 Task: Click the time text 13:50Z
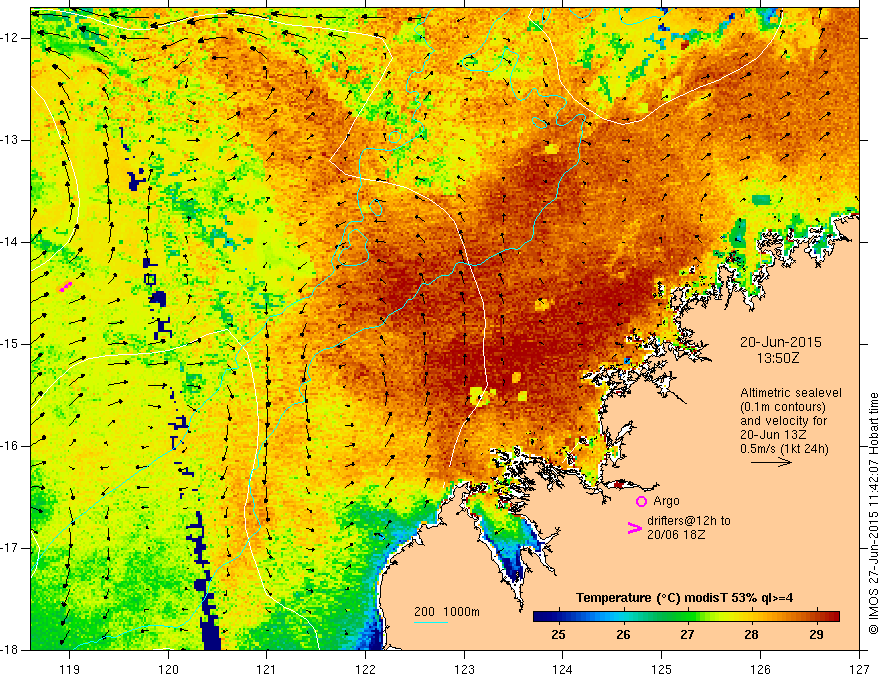point(778,358)
